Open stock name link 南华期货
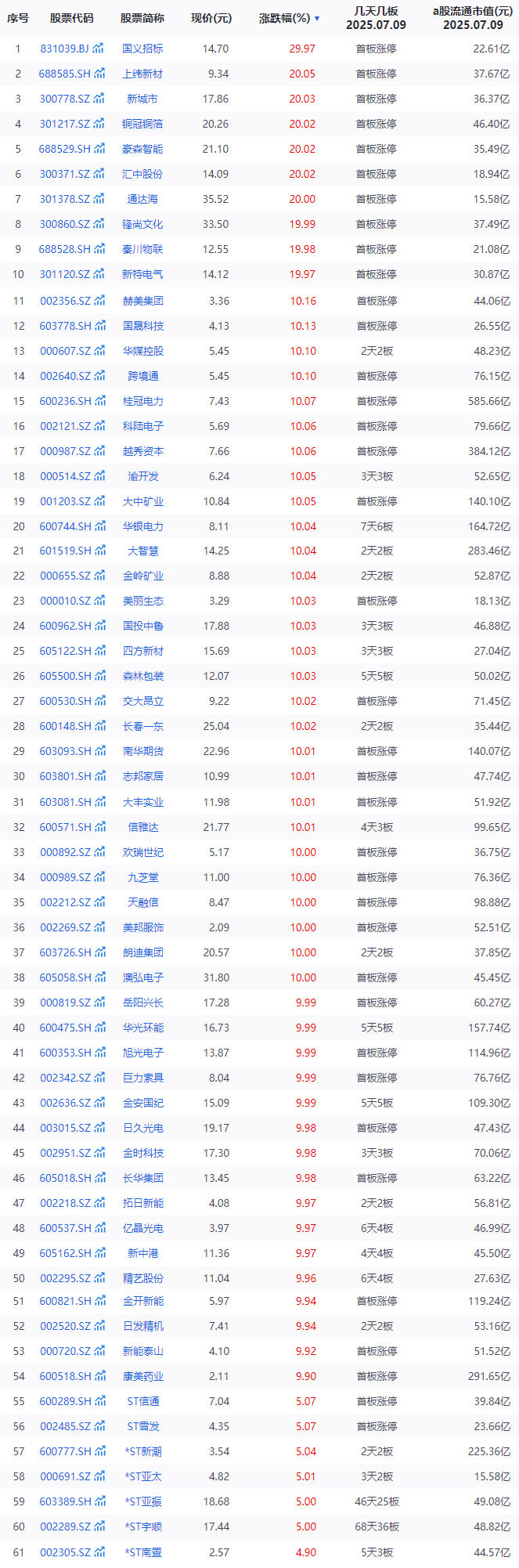Screen dimensions: 519x1568 point(142,751)
